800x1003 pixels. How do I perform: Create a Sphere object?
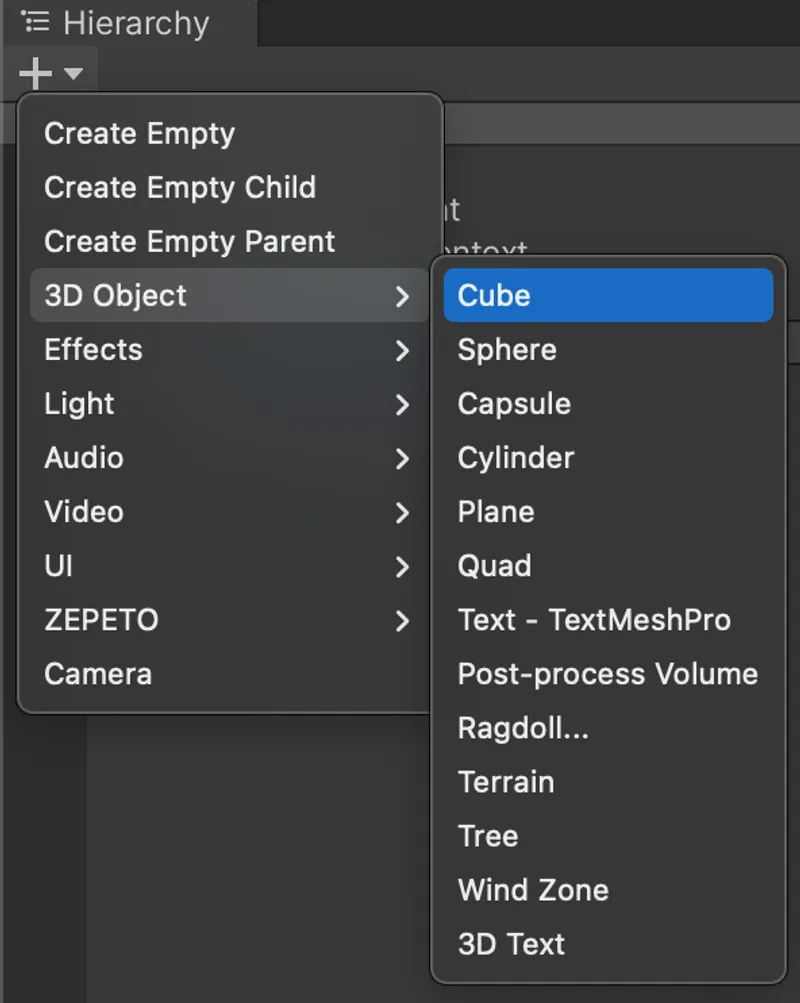click(x=506, y=349)
